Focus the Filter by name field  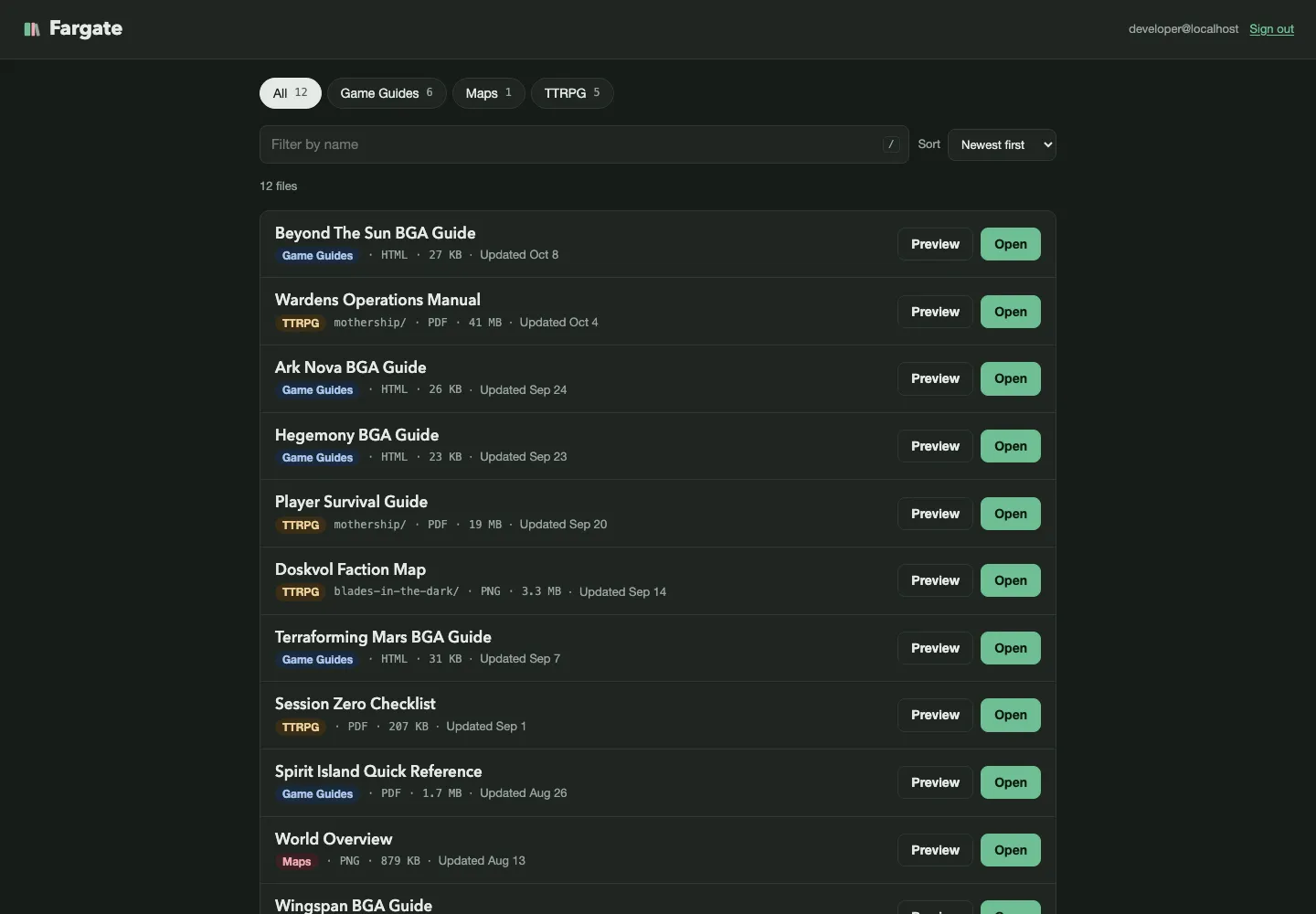(584, 144)
